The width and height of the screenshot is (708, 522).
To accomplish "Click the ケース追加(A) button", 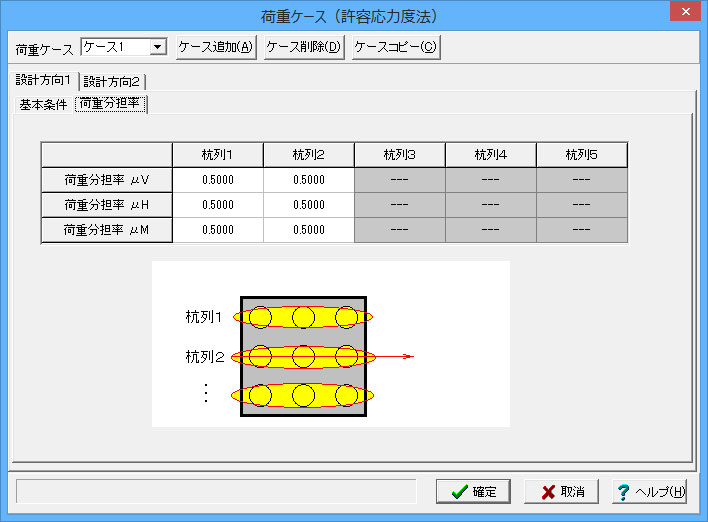I will tap(216, 47).
